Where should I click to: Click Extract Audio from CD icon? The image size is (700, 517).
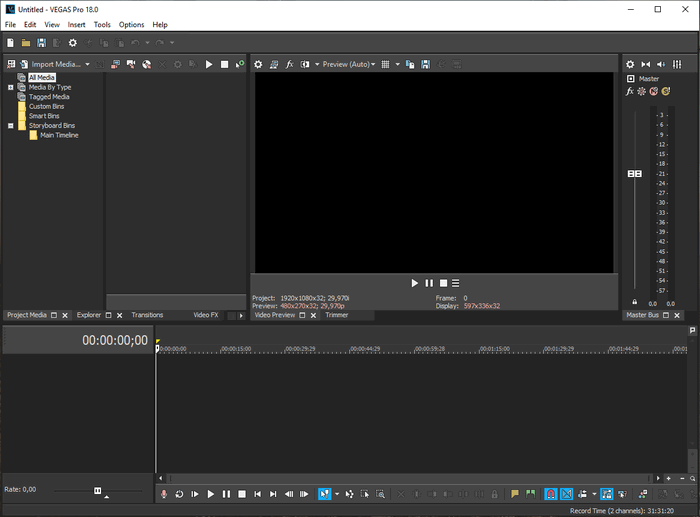(146, 64)
